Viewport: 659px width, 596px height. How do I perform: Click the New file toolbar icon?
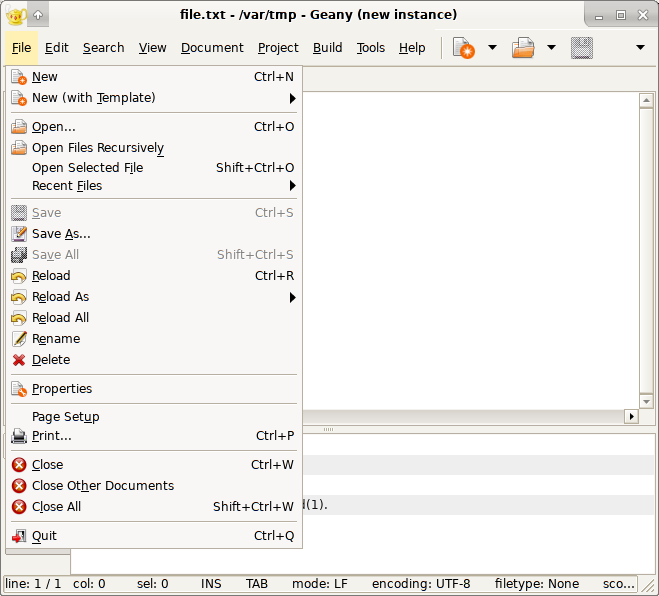(x=464, y=48)
